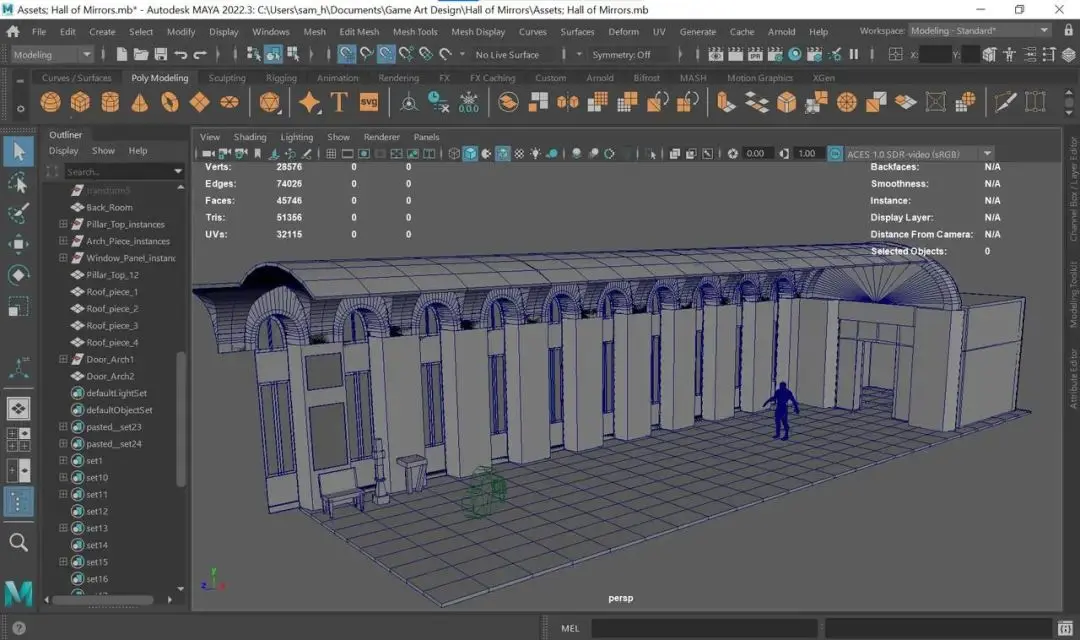The width and height of the screenshot is (1080, 640).
Task: Open the Mesh Tools menu
Action: 415,32
